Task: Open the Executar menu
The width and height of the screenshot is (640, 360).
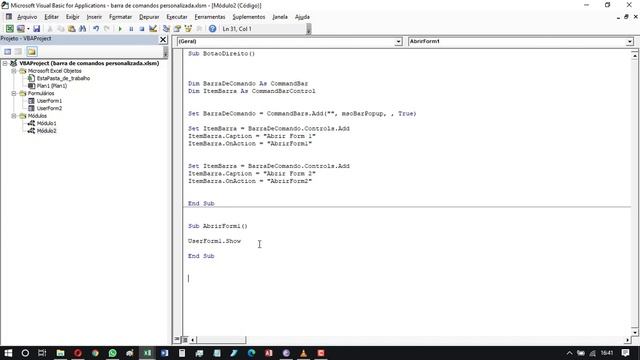Action: (177, 17)
